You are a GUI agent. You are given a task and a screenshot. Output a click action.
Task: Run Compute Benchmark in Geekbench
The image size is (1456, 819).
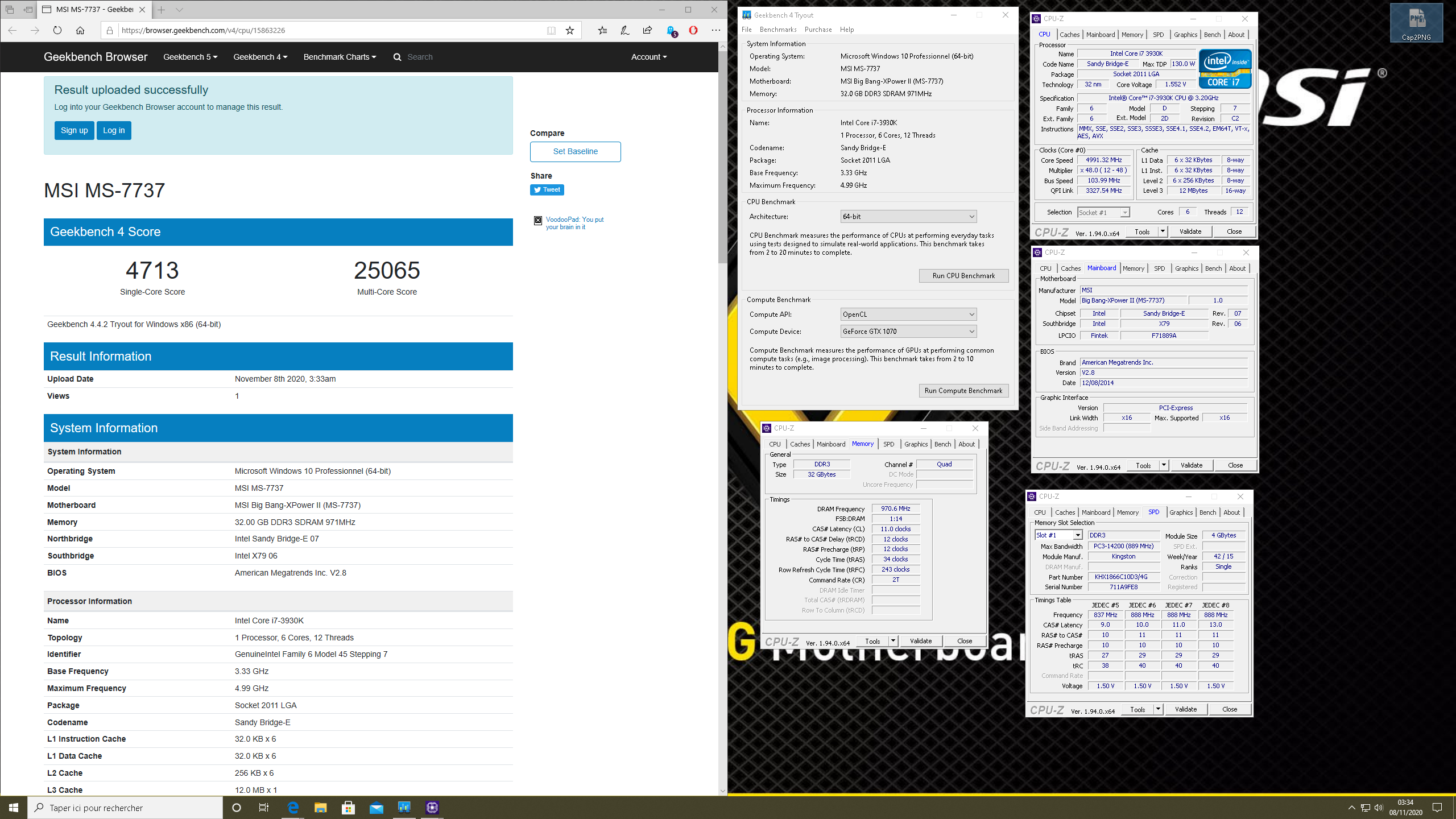point(963,391)
